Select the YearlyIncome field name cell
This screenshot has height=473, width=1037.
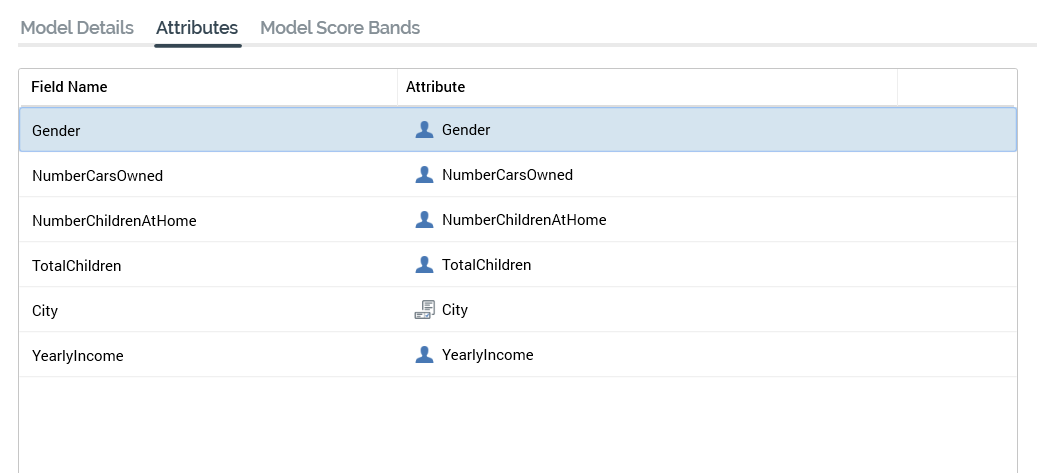coord(78,356)
